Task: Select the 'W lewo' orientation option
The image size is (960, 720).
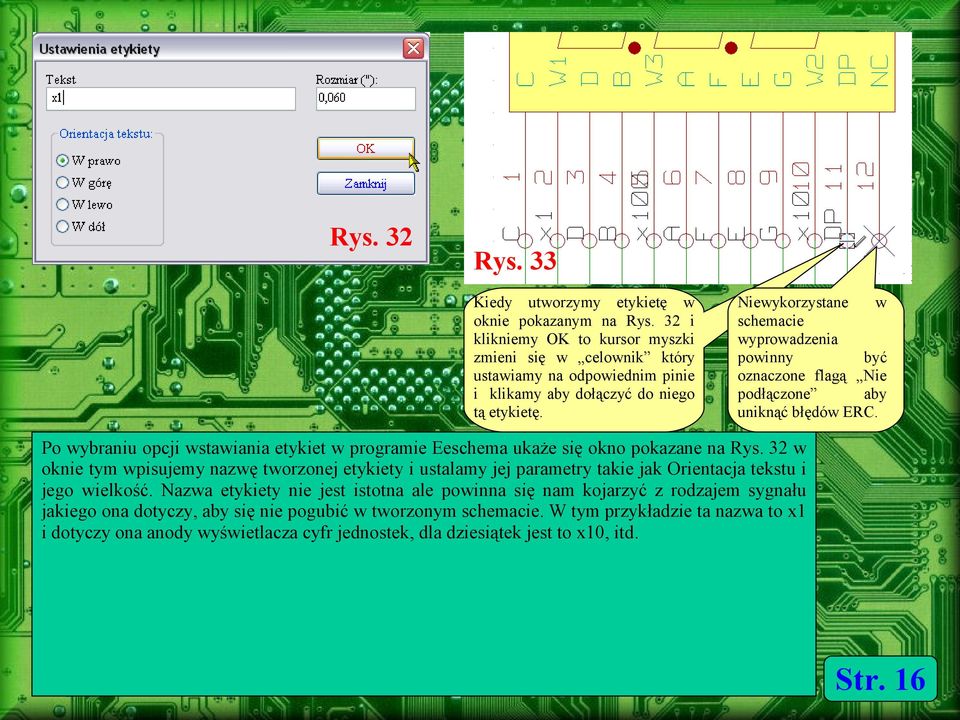Action: (84, 204)
